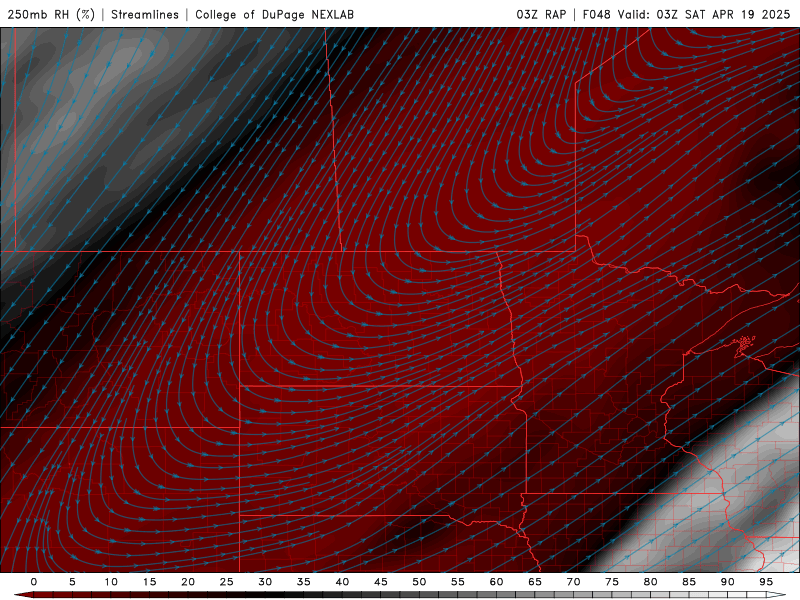Click the "0" colorbar scale label
The height and width of the screenshot is (600, 800).
[34, 582]
